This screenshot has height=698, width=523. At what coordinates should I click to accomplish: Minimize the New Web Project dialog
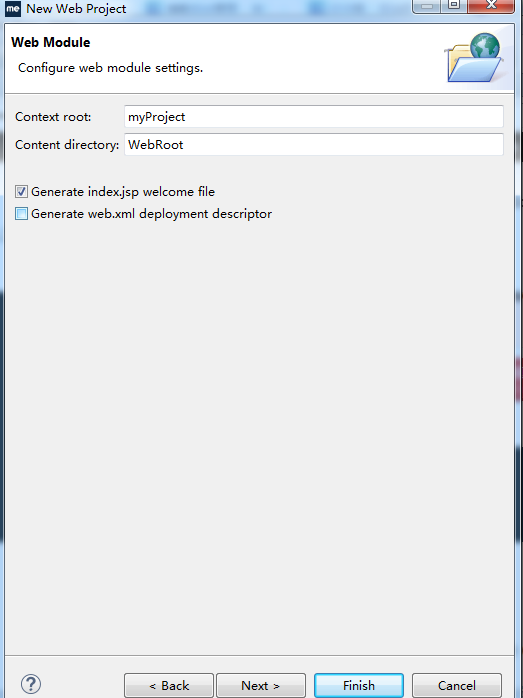click(x=427, y=6)
